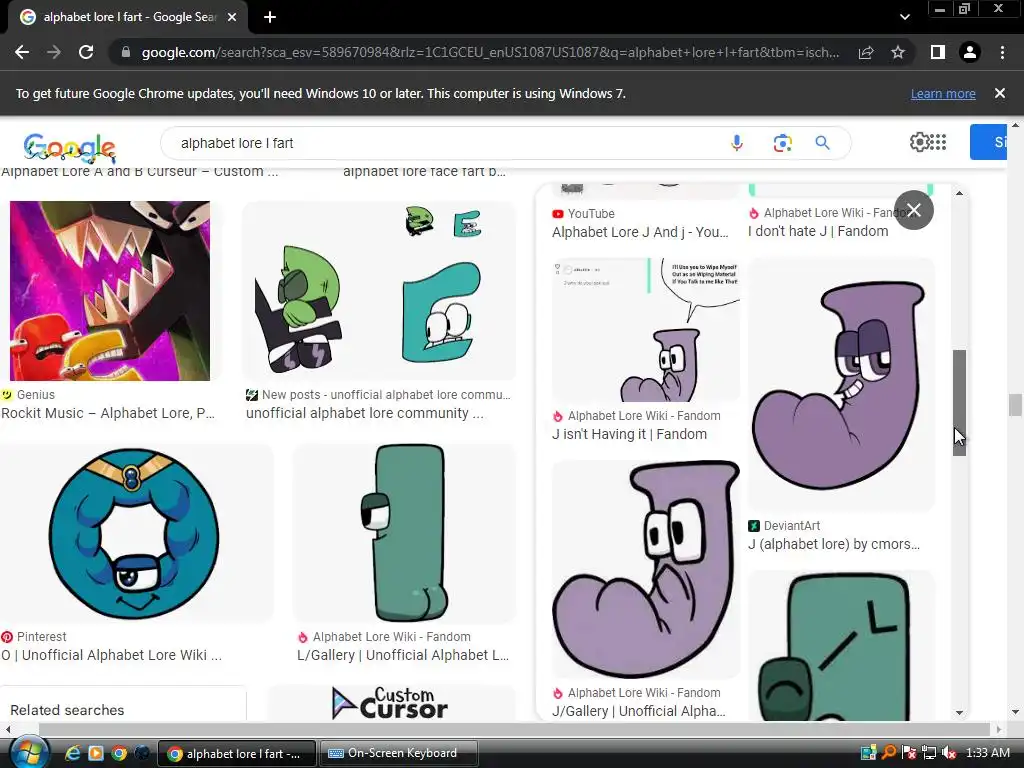1024x768 pixels.
Task: Open the Action Center flag tray icon
Action: click(x=909, y=753)
